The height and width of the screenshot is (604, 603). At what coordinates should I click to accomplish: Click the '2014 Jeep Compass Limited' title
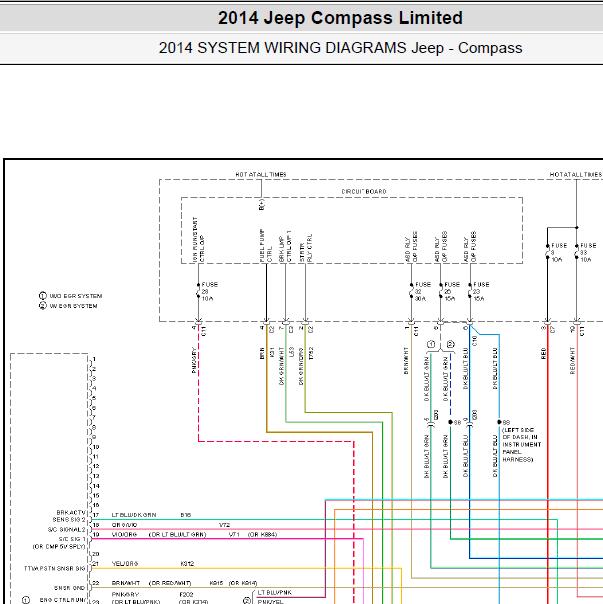(x=340, y=18)
